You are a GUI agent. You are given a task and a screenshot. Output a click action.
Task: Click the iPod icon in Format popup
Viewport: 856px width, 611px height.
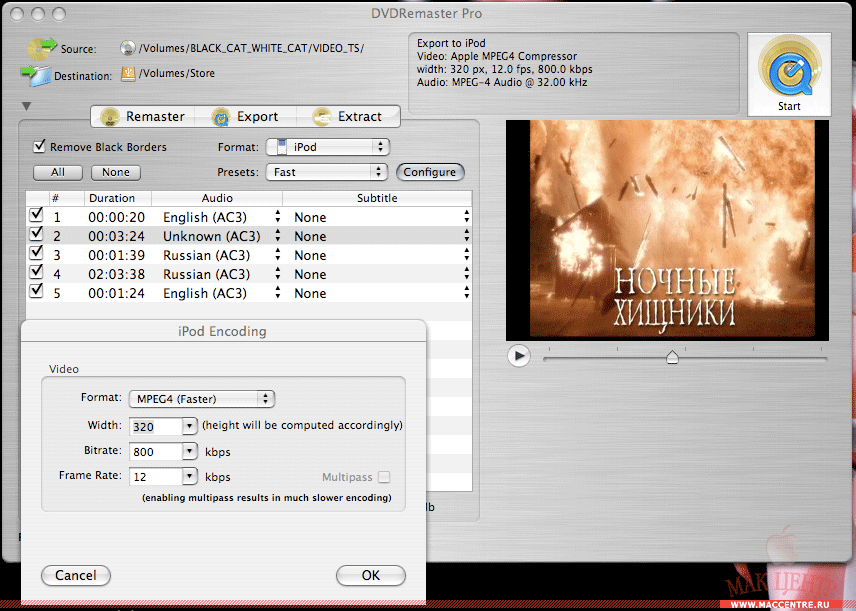[x=282, y=147]
